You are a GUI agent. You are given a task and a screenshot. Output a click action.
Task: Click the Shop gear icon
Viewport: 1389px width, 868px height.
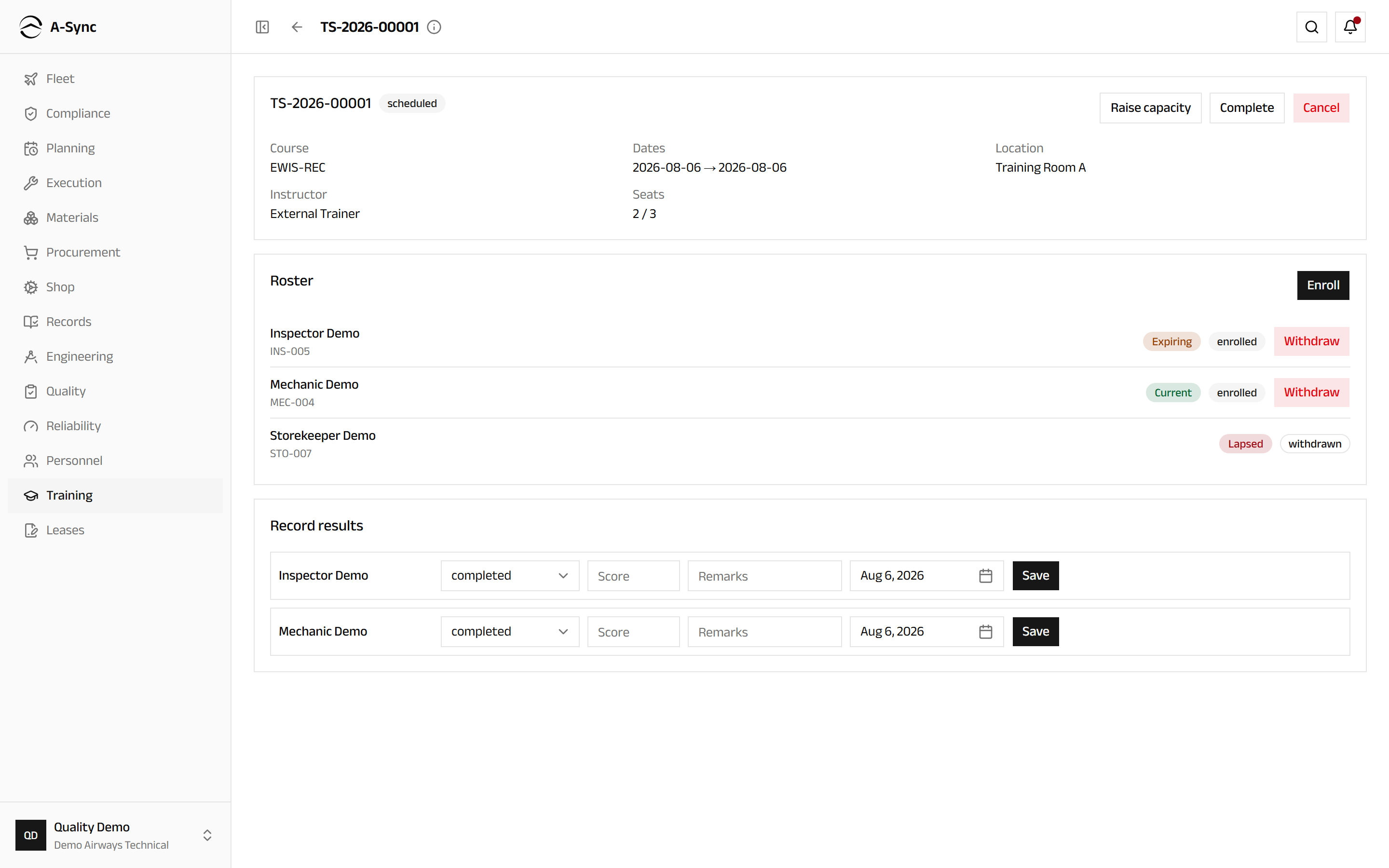31,287
